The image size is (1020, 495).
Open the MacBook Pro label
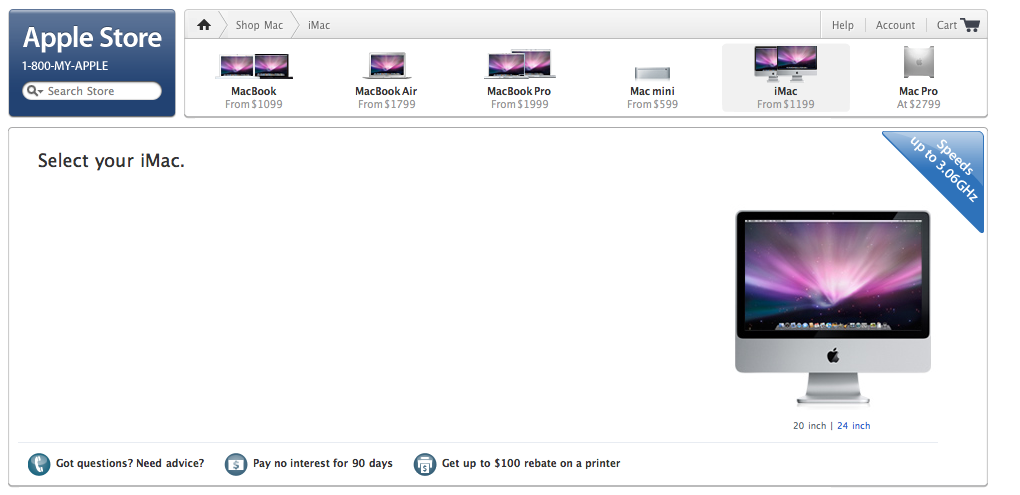[x=519, y=91]
